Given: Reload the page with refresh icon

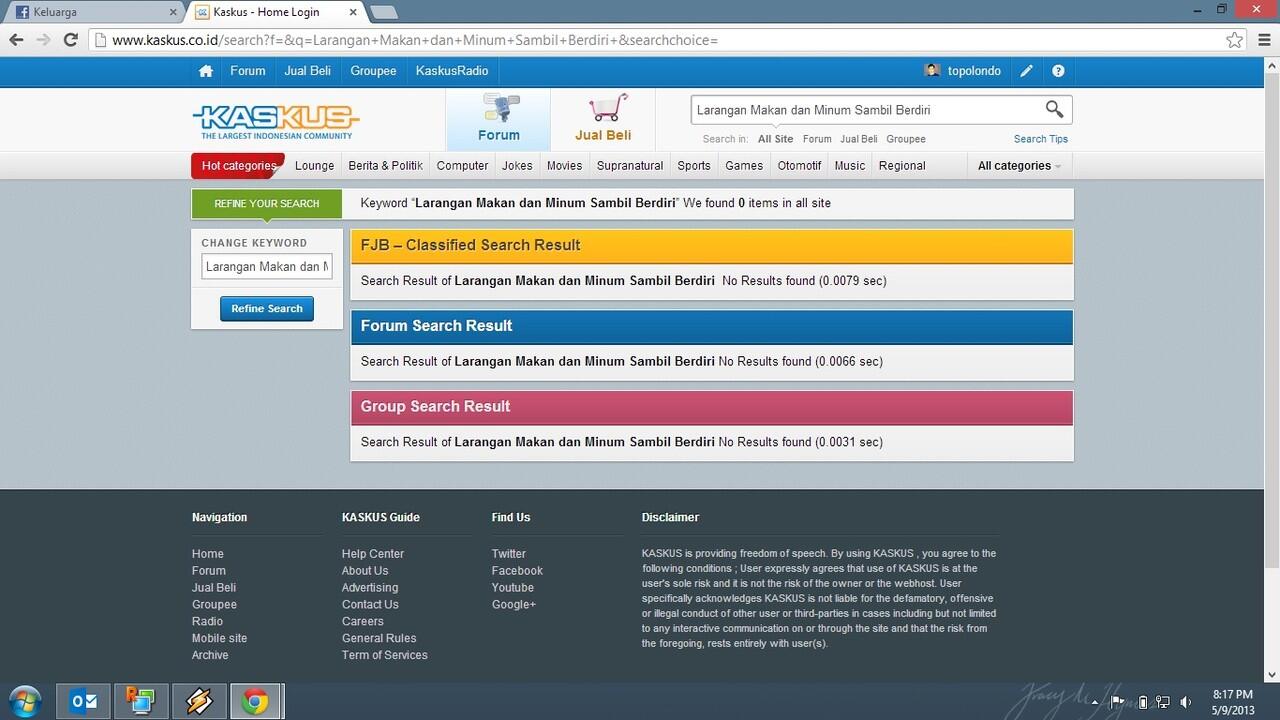Looking at the screenshot, I should click(70, 40).
